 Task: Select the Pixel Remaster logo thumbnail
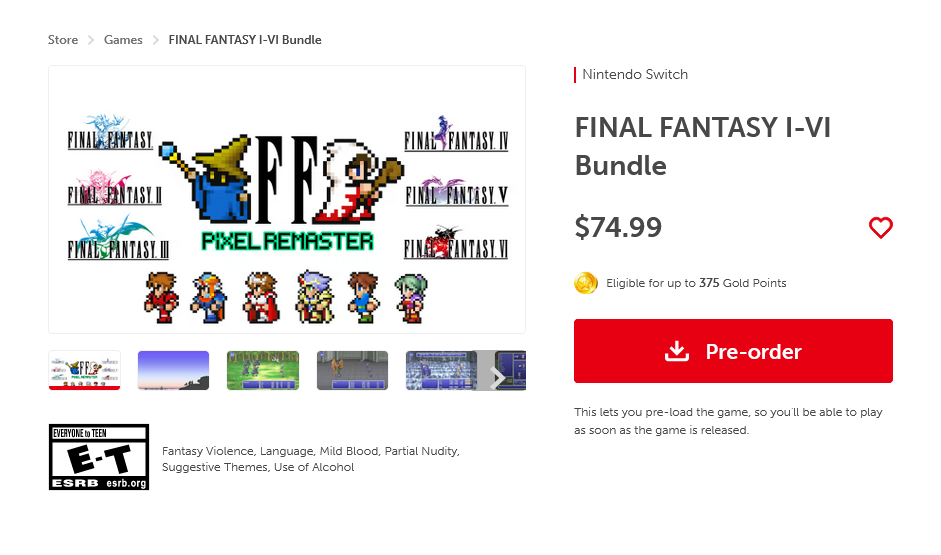[85, 370]
